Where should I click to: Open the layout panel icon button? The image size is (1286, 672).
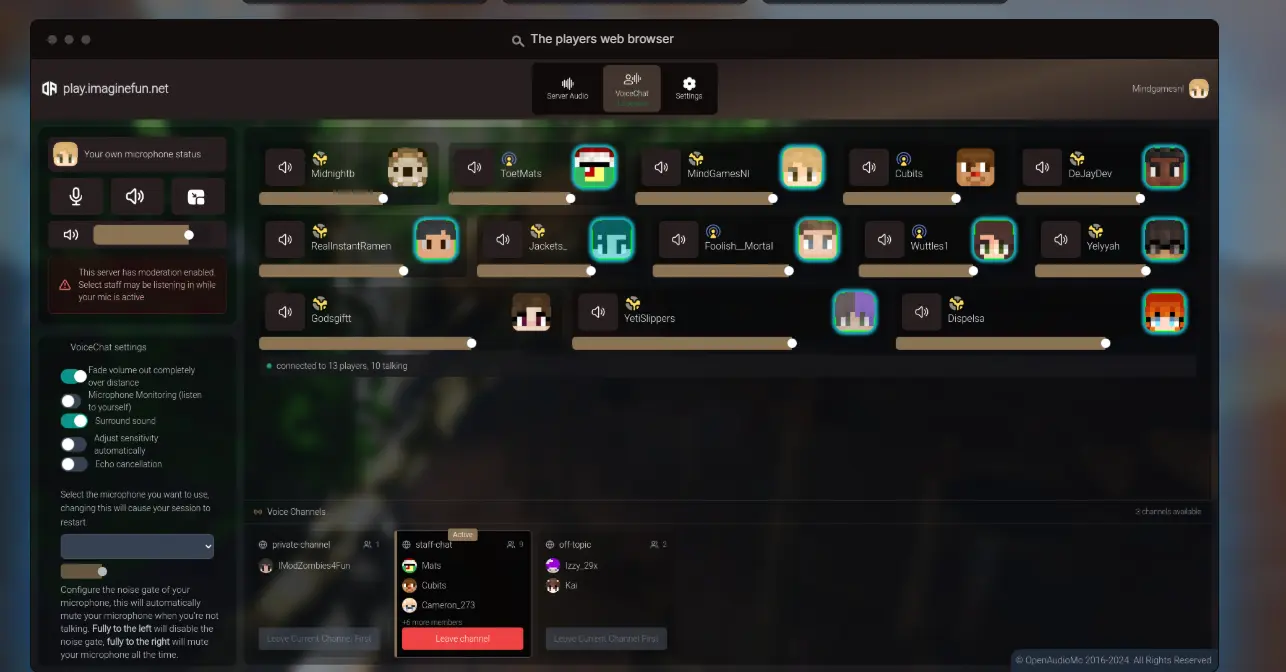(197, 196)
